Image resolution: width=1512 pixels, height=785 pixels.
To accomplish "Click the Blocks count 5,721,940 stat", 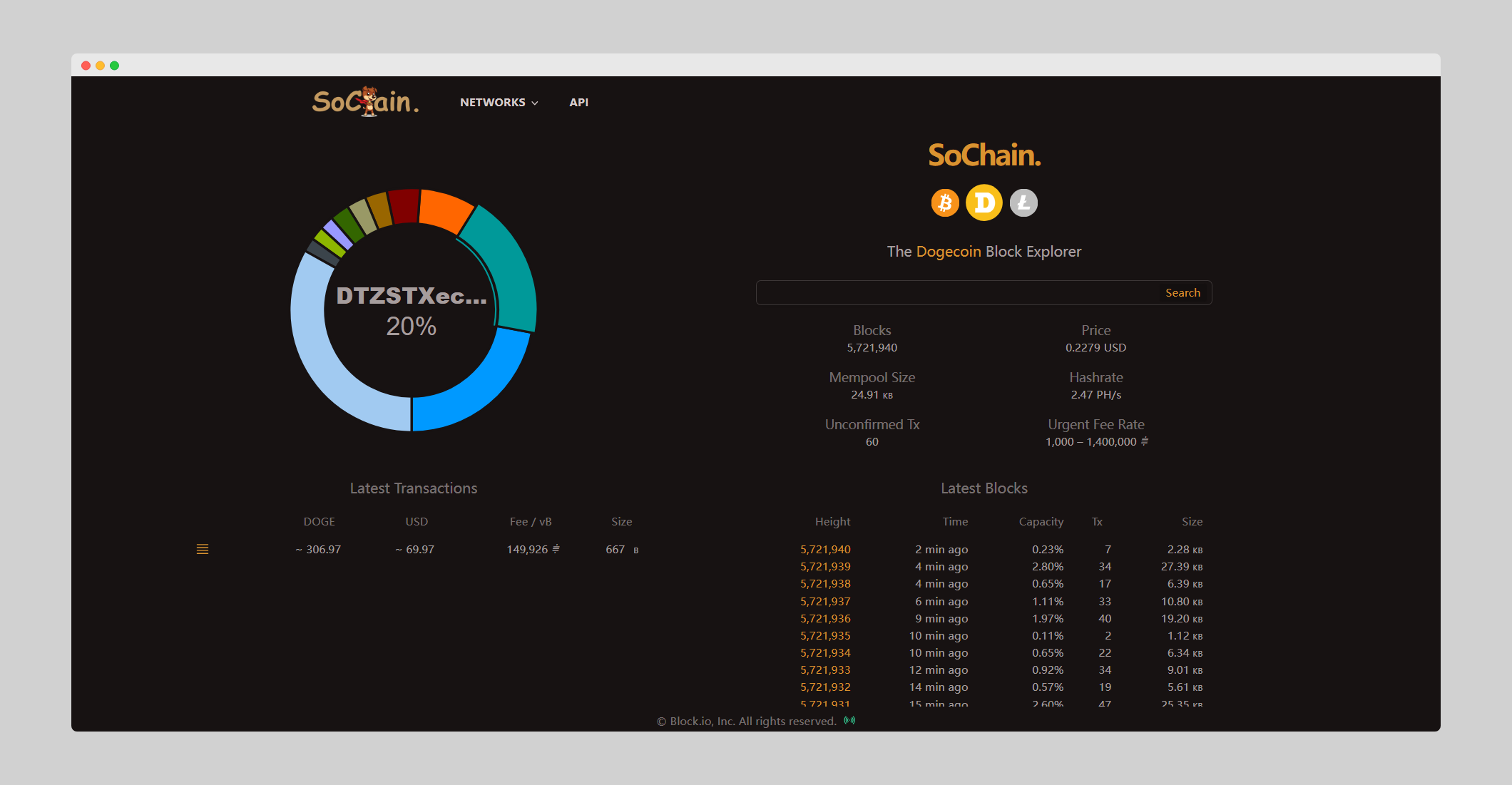I will (x=872, y=348).
